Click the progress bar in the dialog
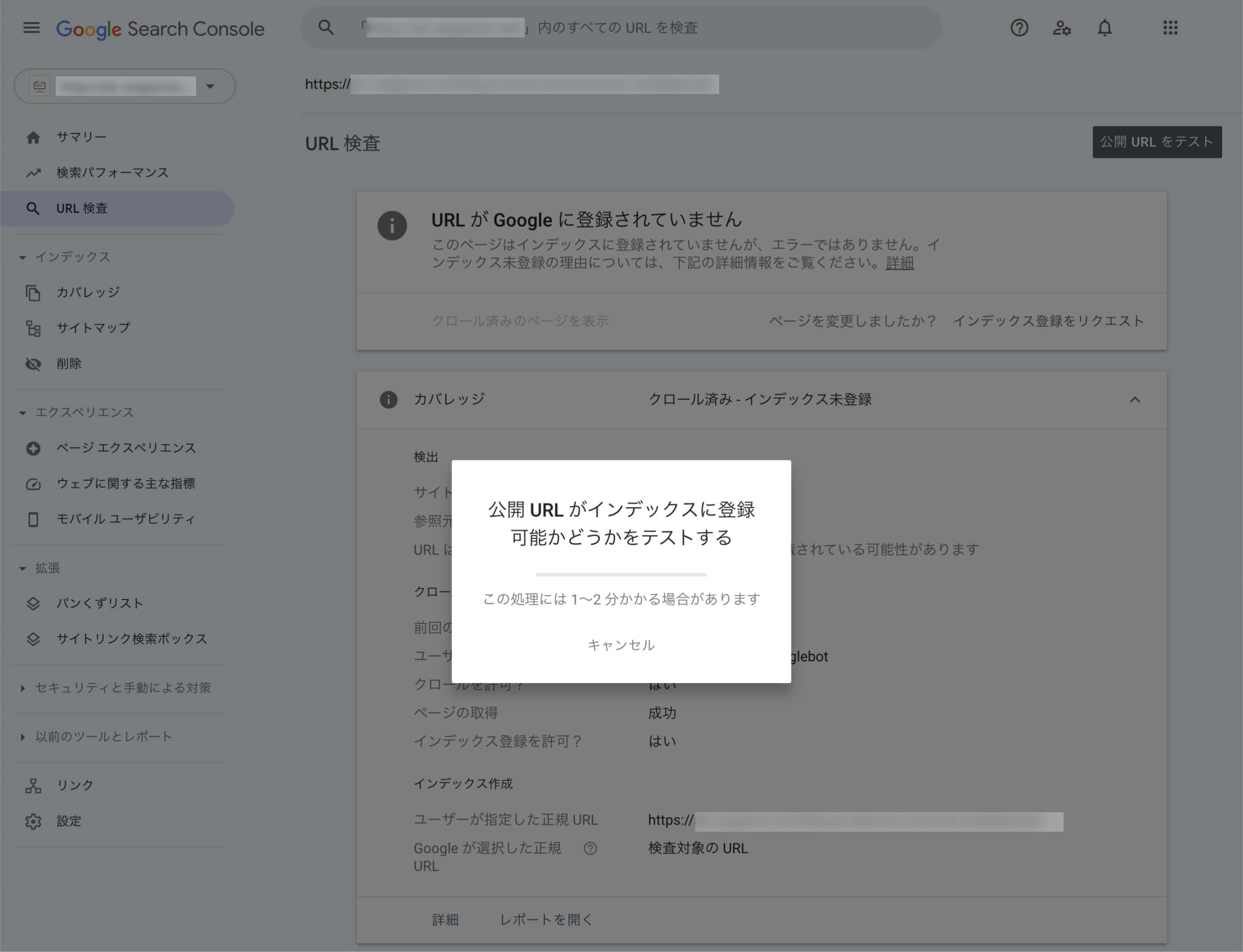Image resolution: width=1243 pixels, height=952 pixels. (x=621, y=575)
